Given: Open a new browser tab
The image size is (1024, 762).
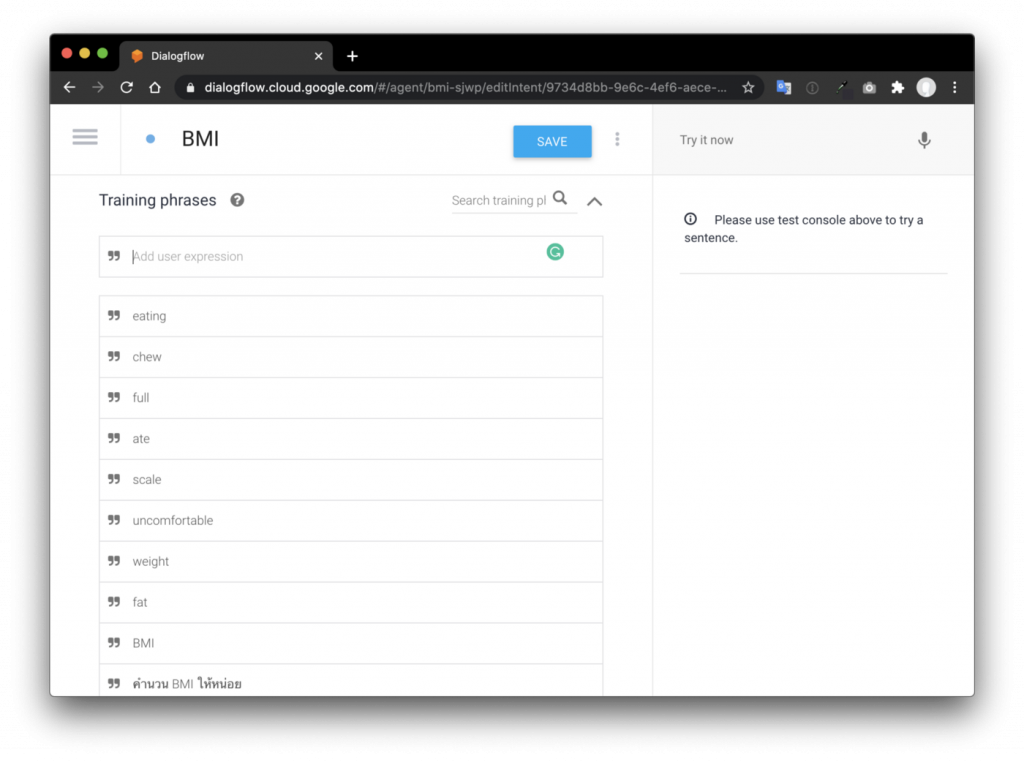Looking at the screenshot, I should coord(352,56).
